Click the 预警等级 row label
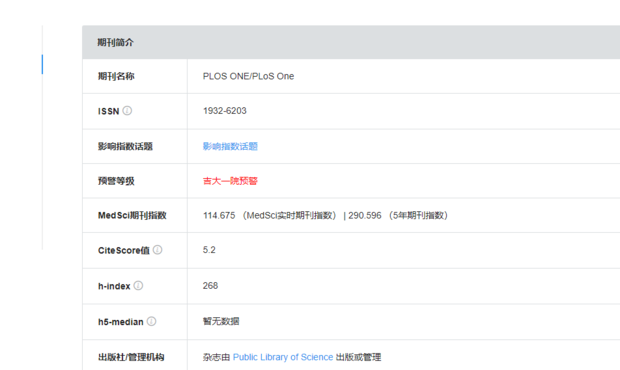The image size is (620, 370). click(x=116, y=181)
